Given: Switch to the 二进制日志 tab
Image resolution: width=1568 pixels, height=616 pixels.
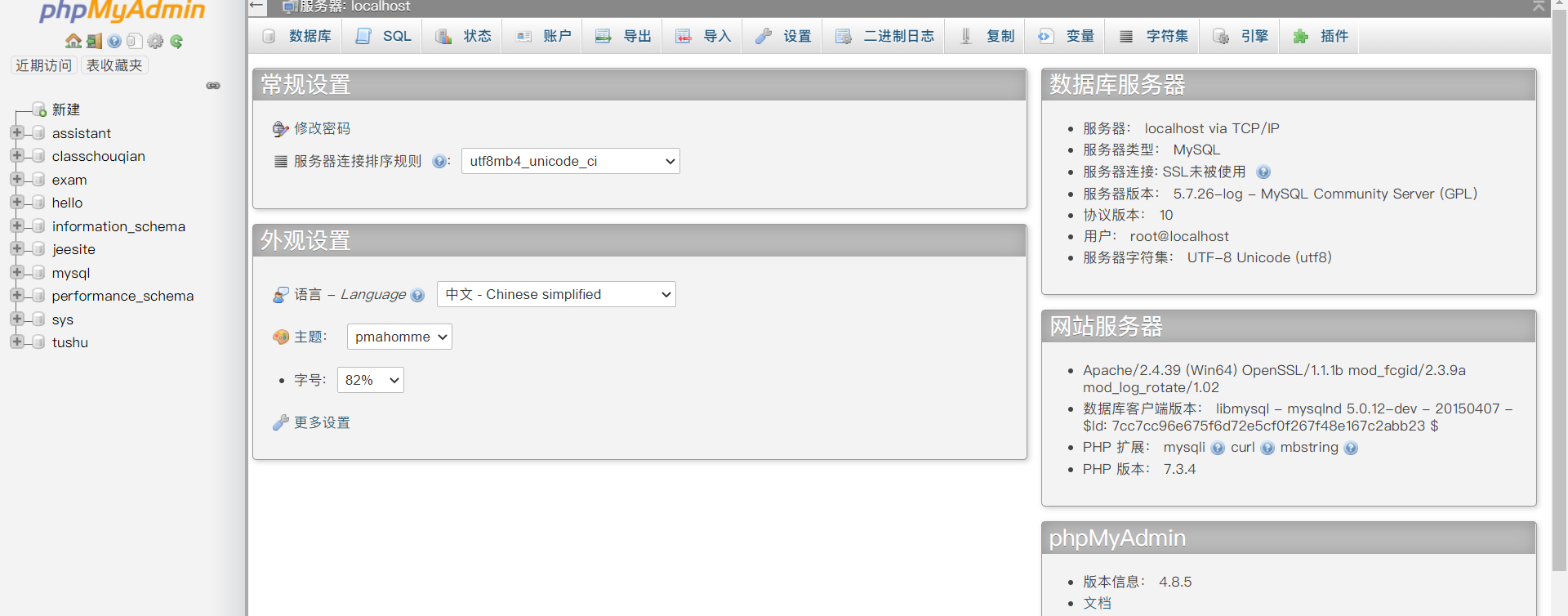Looking at the screenshot, I should point(885,36).
